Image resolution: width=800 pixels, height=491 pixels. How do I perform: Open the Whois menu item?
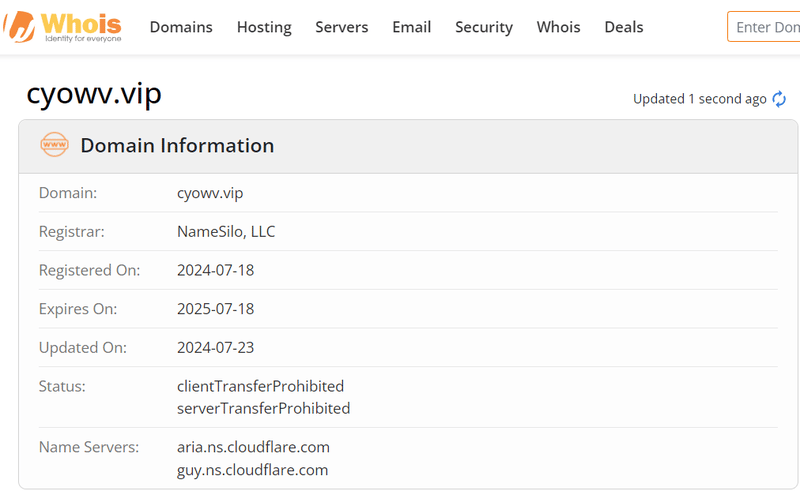coord(558,27)
